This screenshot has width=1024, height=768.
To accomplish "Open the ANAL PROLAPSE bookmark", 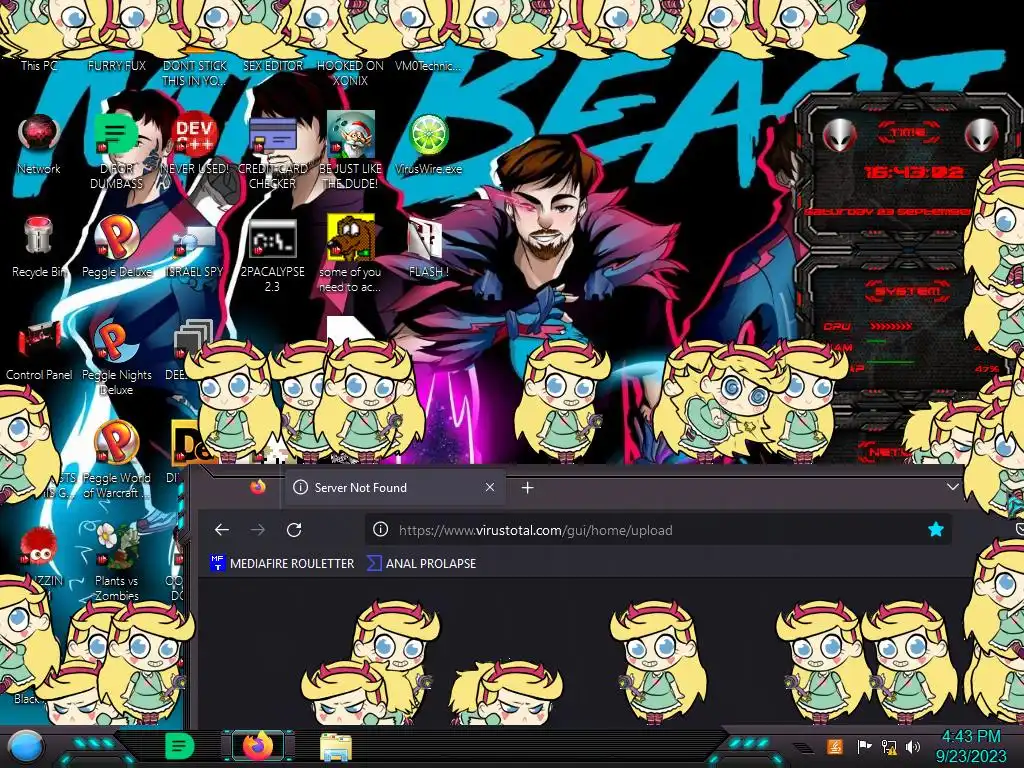I will pos(422,564).
